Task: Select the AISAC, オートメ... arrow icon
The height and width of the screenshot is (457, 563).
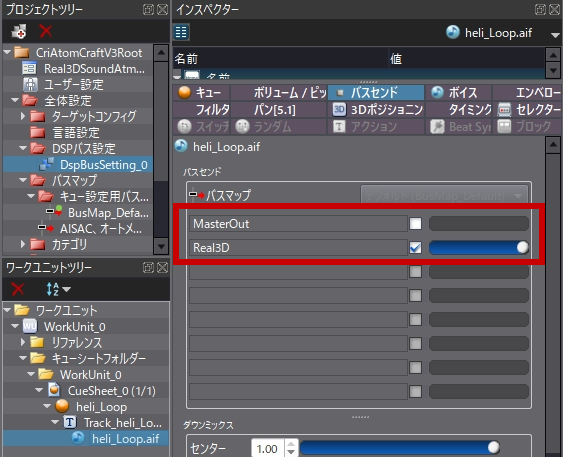Action: tap(46, 228)
